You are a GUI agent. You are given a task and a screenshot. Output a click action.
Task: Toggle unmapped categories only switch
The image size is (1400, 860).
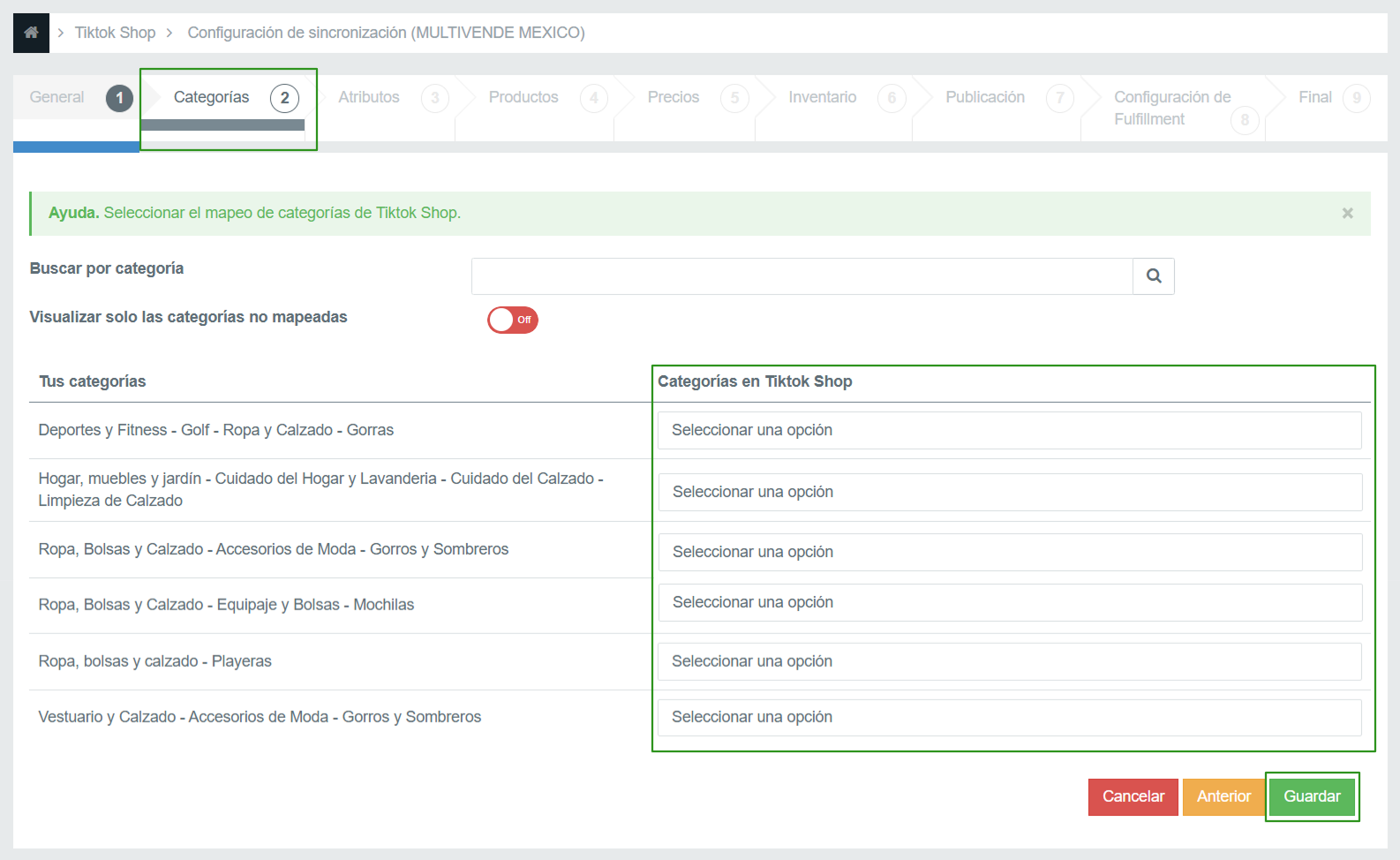click(x=513, y=320)
